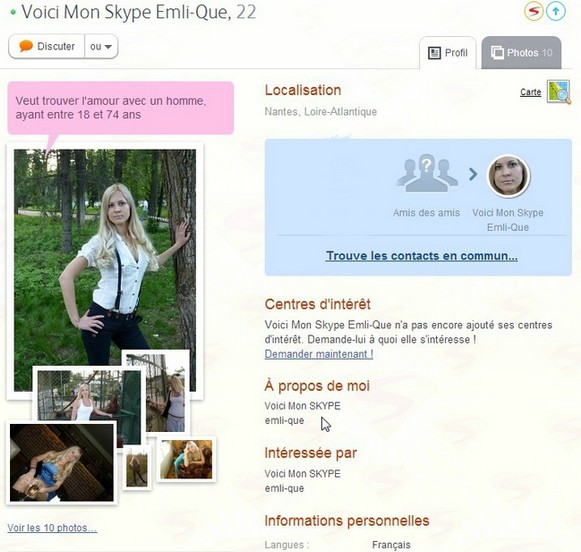The width and height of the screenshot is (581, 552).
Task: Click the chevron arrow between friends and avatar
Action: [x=473, y=174]
